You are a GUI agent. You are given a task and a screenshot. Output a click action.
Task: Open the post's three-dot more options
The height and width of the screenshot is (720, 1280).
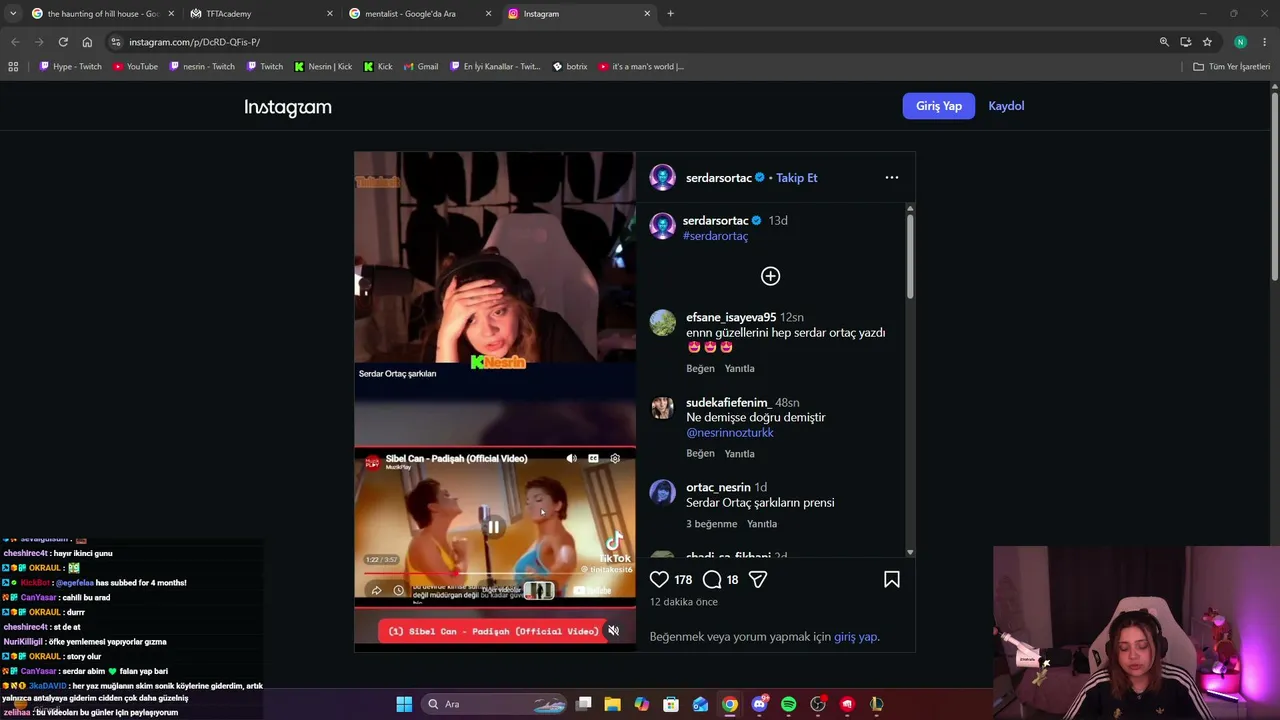892,178
